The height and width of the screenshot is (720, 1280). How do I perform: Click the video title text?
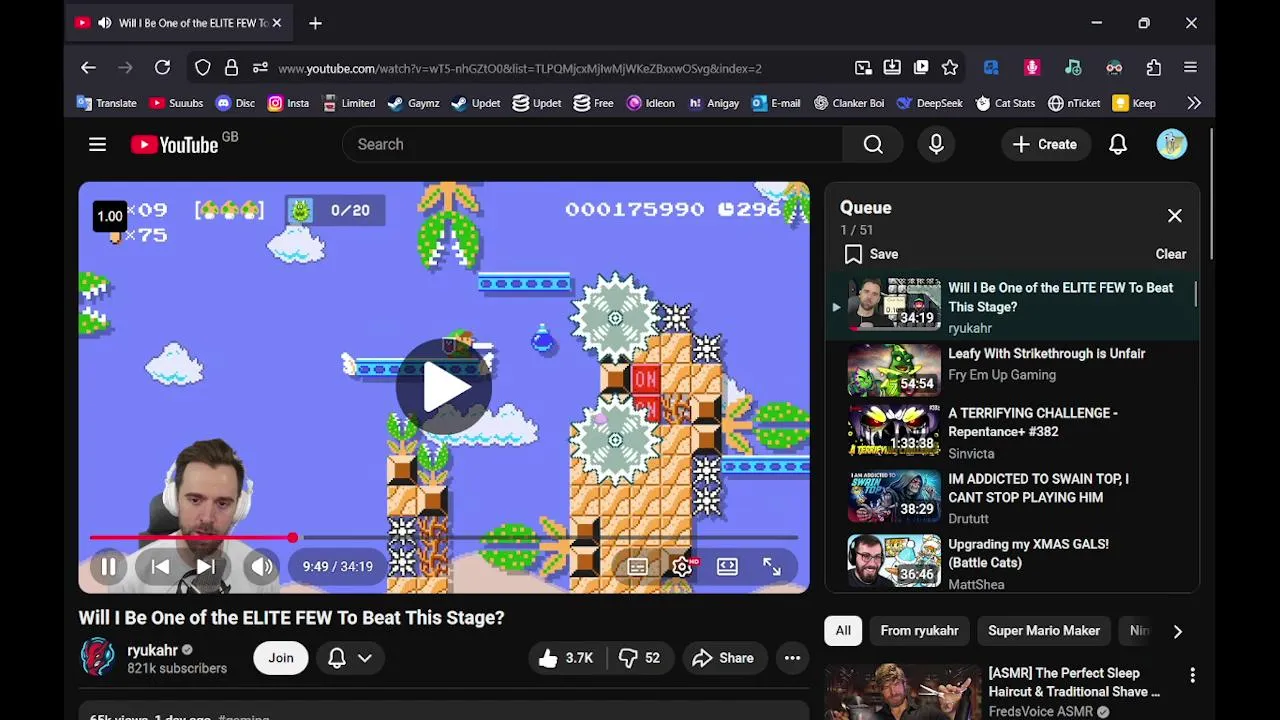click(x=292, y=618)
